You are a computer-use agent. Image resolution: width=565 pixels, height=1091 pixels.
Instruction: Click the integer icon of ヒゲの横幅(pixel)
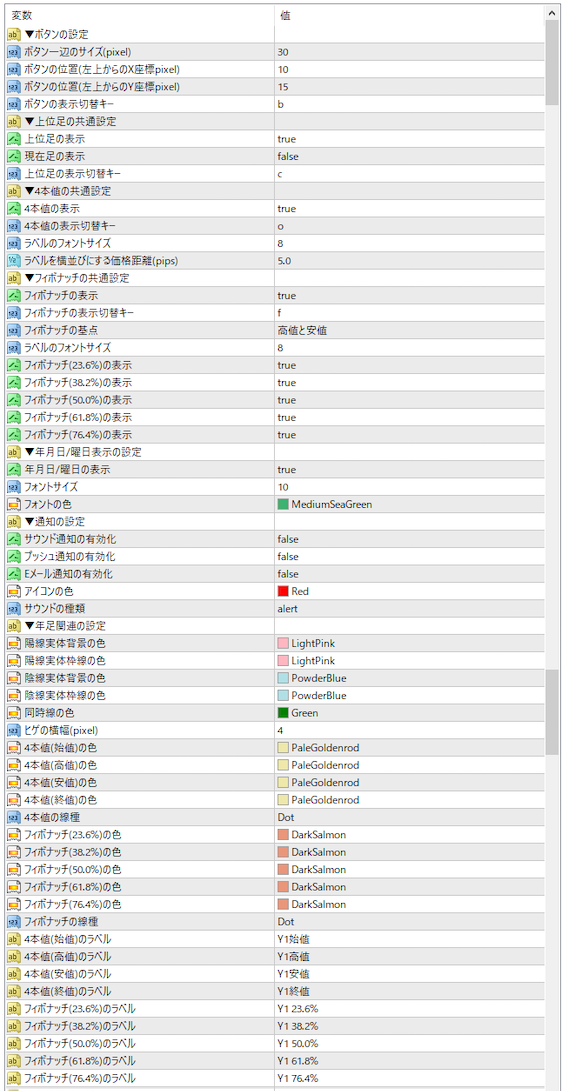14,731
